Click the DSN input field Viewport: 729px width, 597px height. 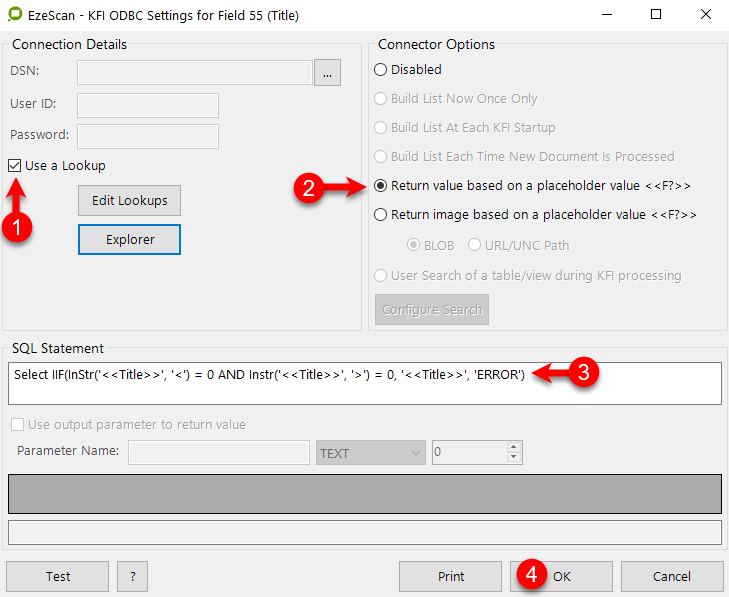click(195, 72)
